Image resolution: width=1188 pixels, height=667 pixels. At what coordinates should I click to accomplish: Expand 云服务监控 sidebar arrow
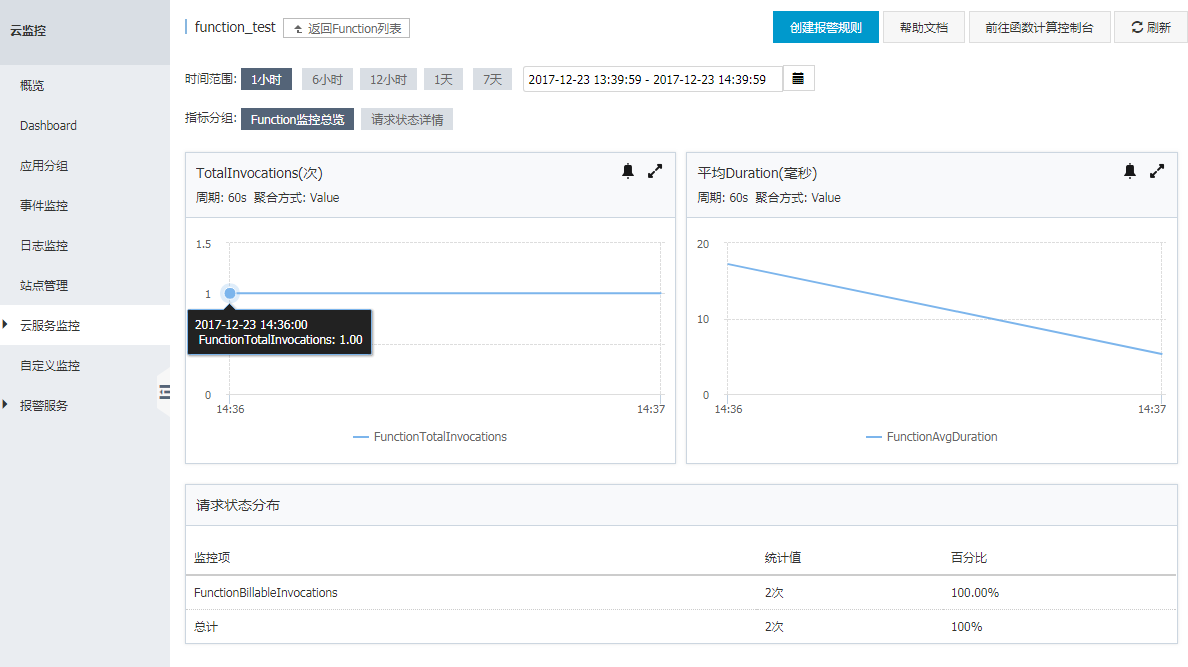(x=5, y=325)
